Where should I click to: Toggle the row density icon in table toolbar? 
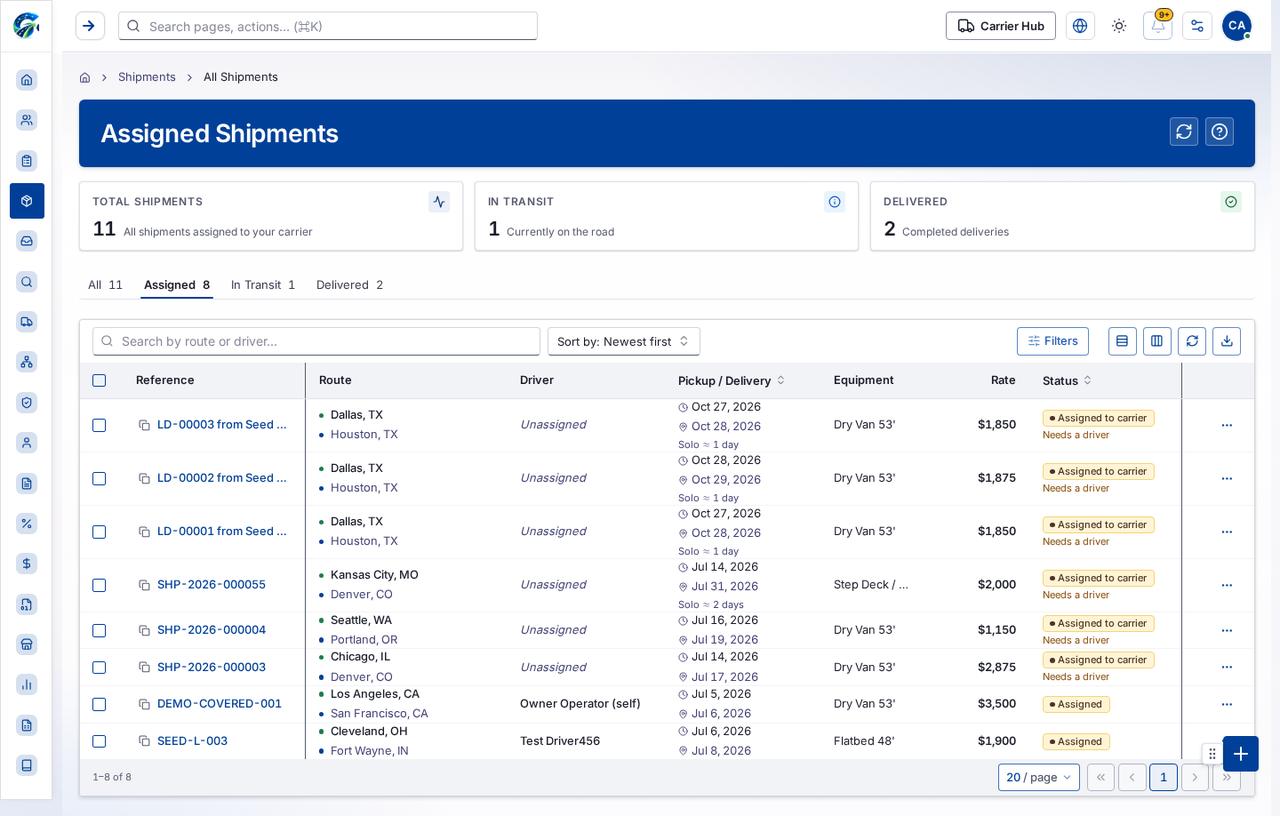(1122, 341)
